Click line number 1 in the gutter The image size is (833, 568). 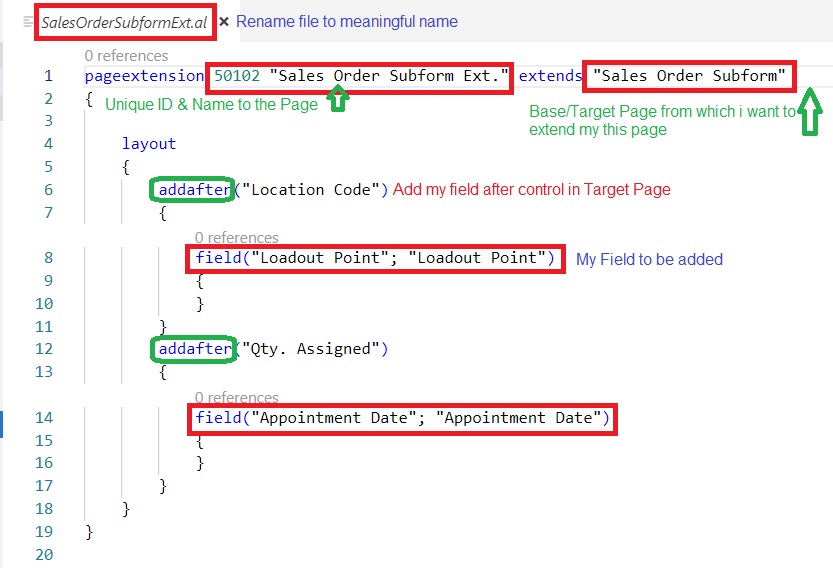48,76
